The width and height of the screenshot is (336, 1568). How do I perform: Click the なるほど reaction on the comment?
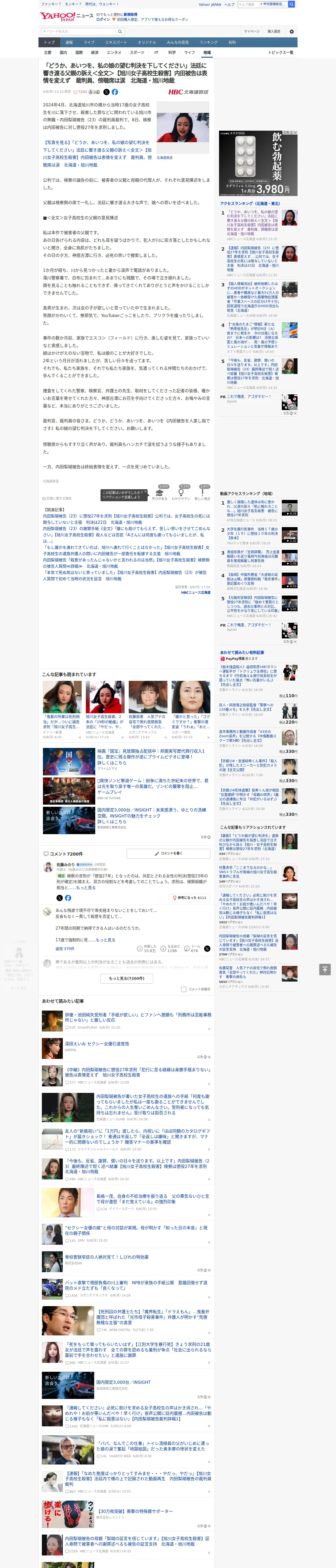pos(171,949)
